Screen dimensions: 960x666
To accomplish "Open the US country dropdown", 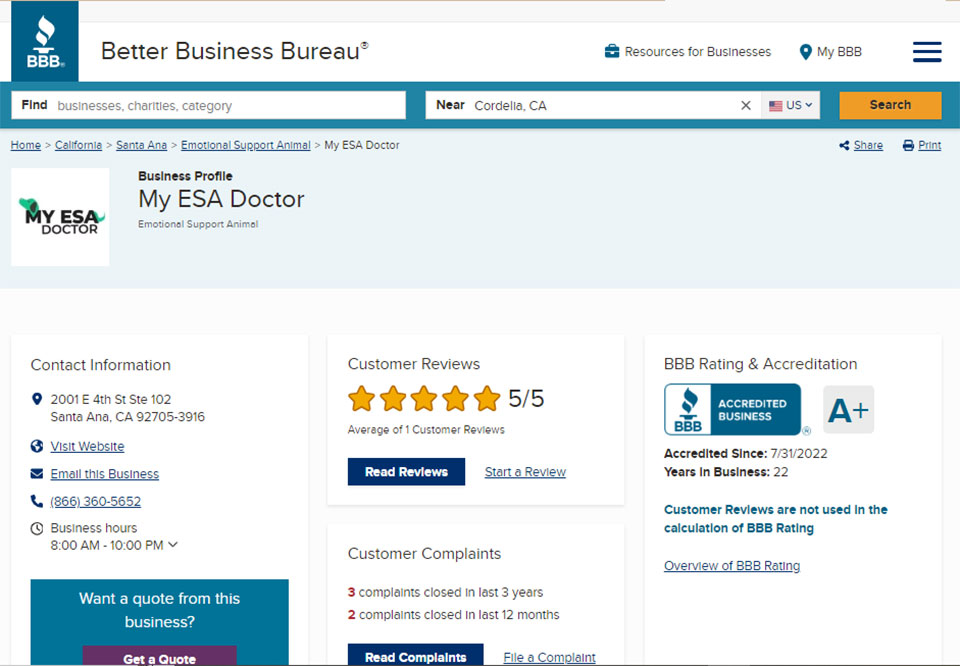I will (x=790, y=106).
